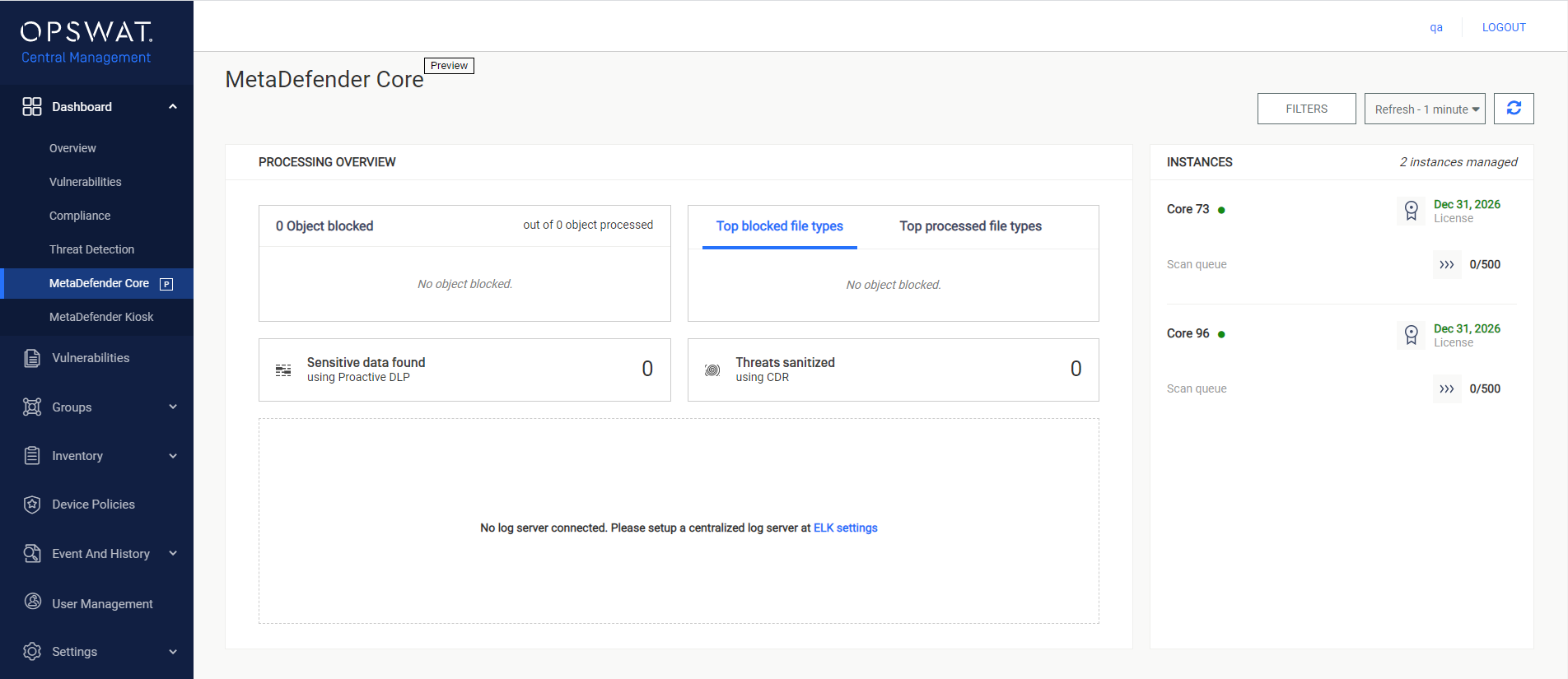The image size is (1568, 679).
Task: Click the Core 96 license badge icon
Action: 1412,335
